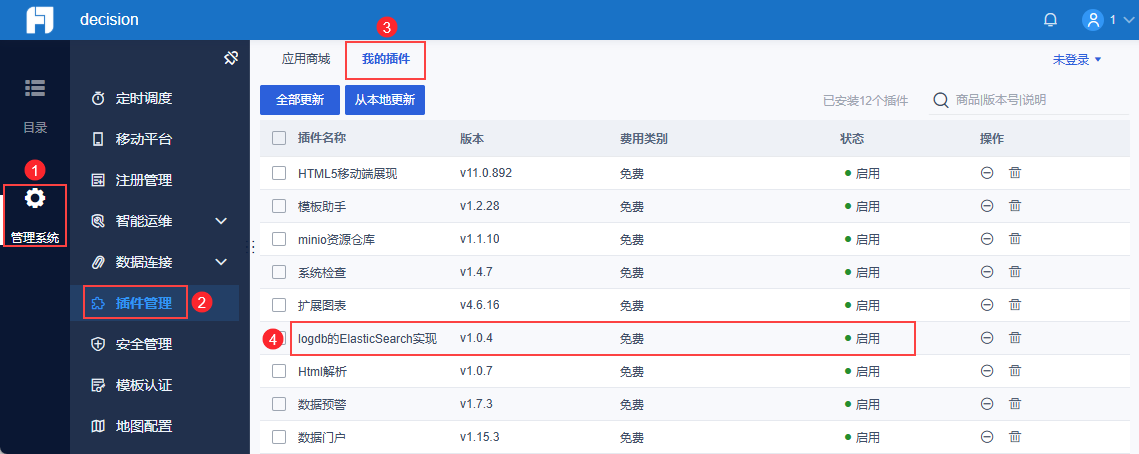Disable the logdb的ElasticSearch实现 plugin
This screenshot has width=1139, height=454.
point(987,338)
